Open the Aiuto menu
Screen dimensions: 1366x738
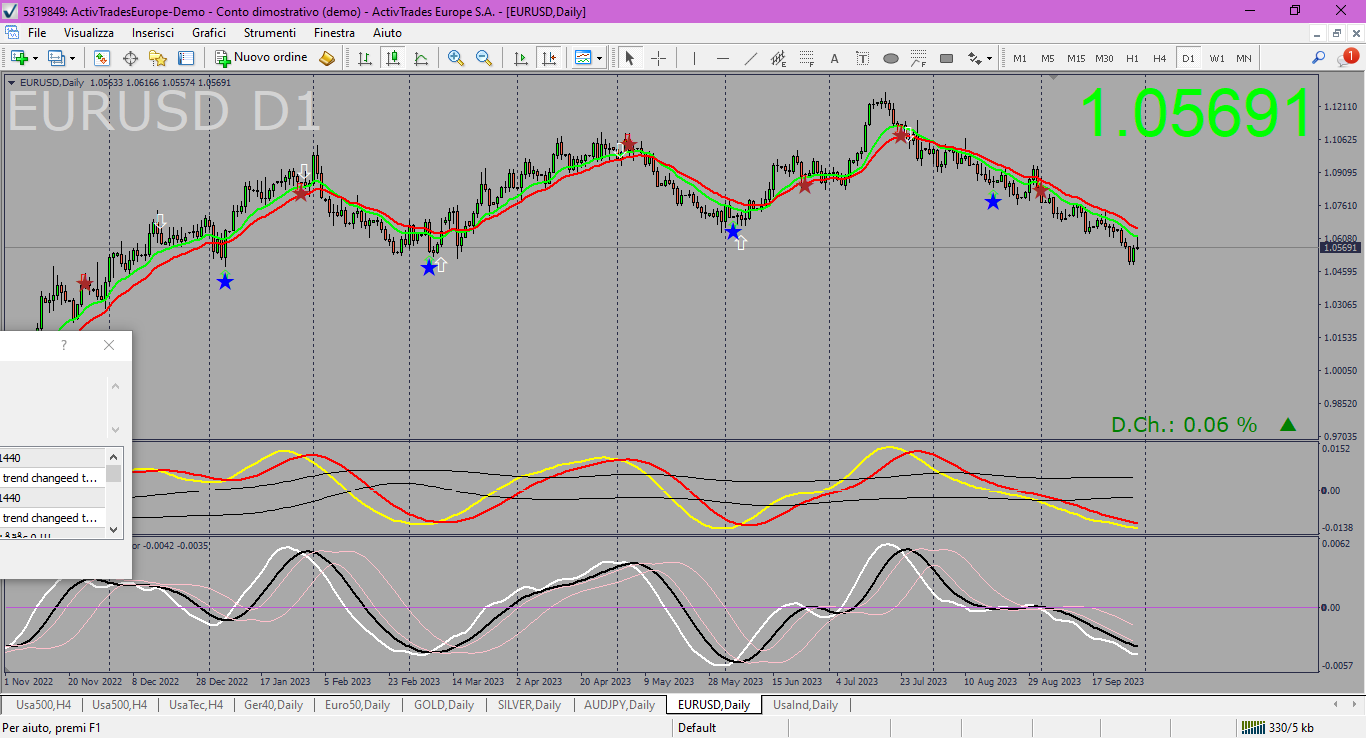(x=387, y=33)
